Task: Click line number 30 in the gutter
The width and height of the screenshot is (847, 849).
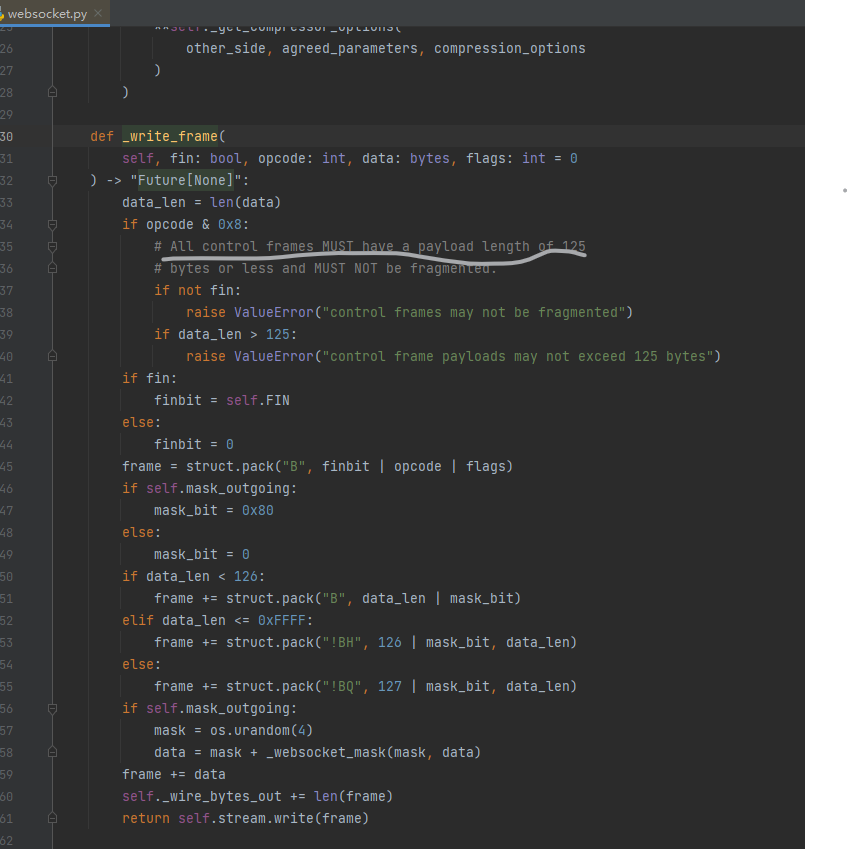Action: point(6,136)
